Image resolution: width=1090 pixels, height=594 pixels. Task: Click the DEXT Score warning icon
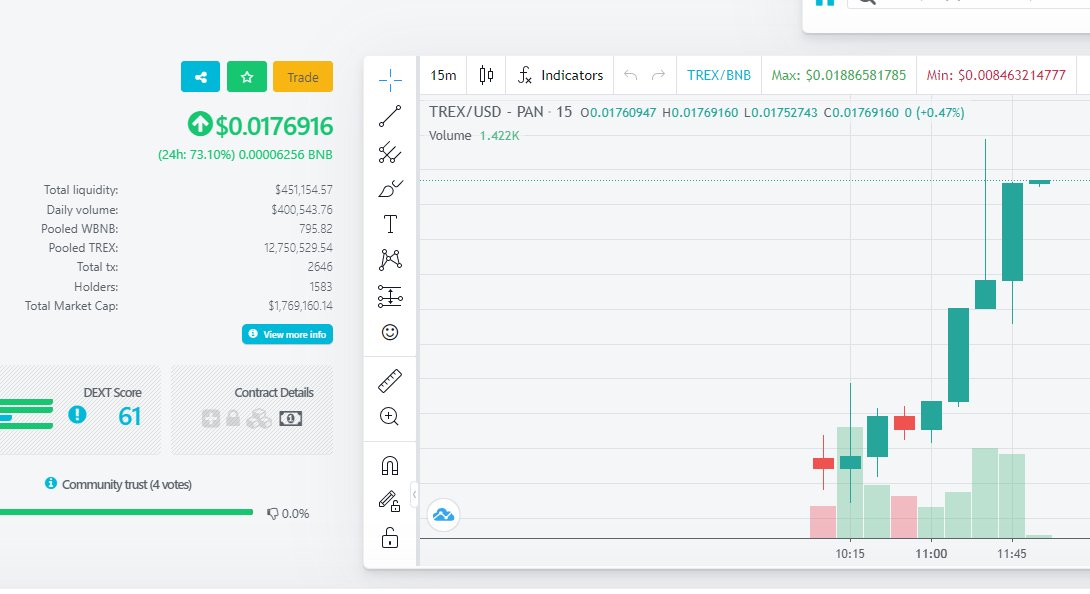point(77,415)
